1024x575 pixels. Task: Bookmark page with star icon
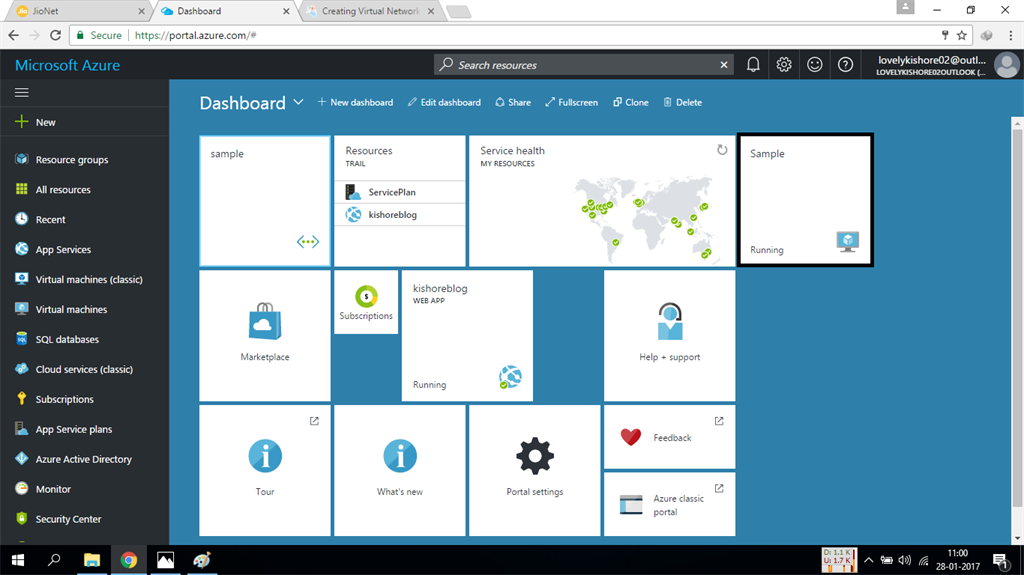[961, 35]
